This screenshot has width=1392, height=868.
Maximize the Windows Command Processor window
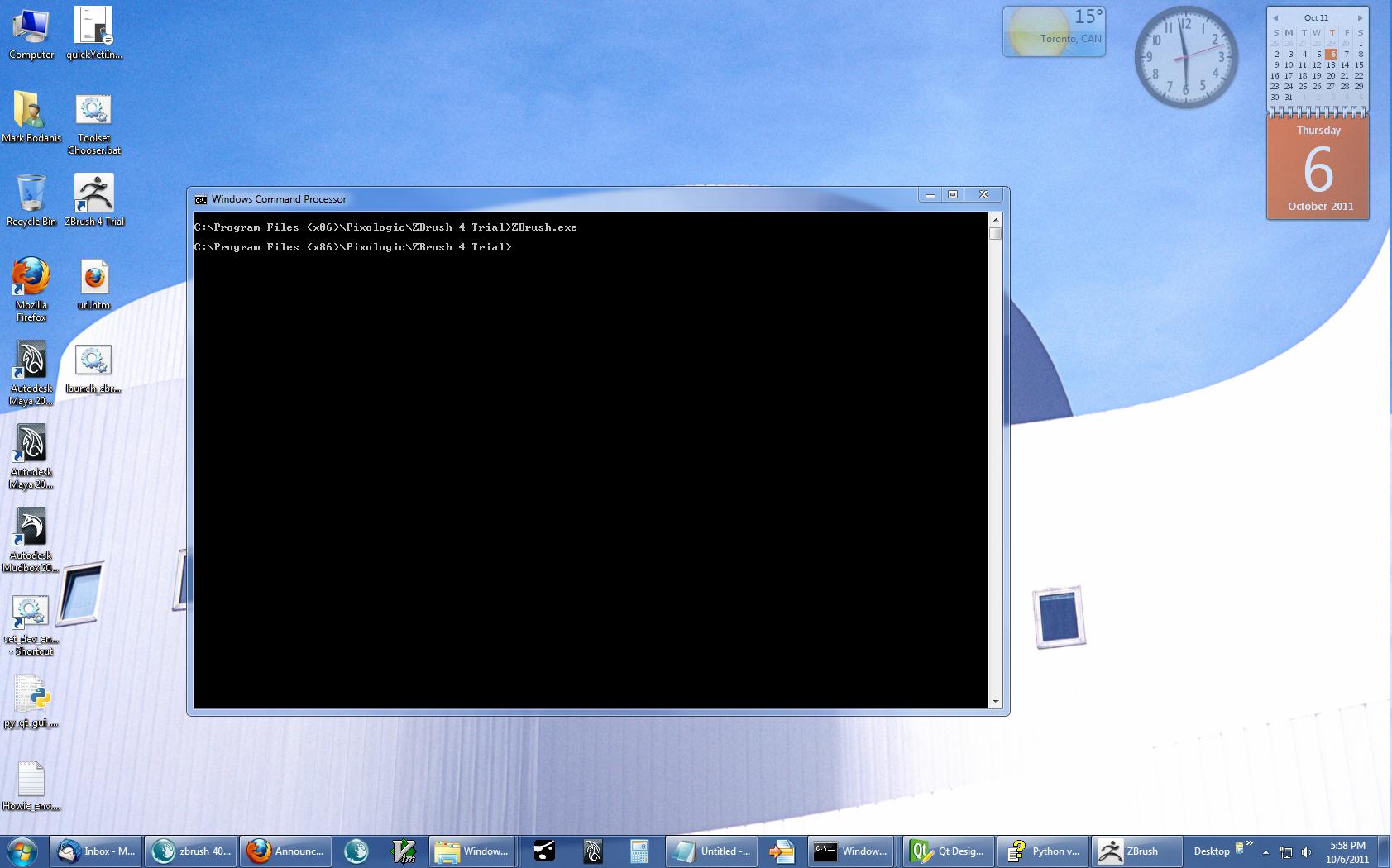953,195
